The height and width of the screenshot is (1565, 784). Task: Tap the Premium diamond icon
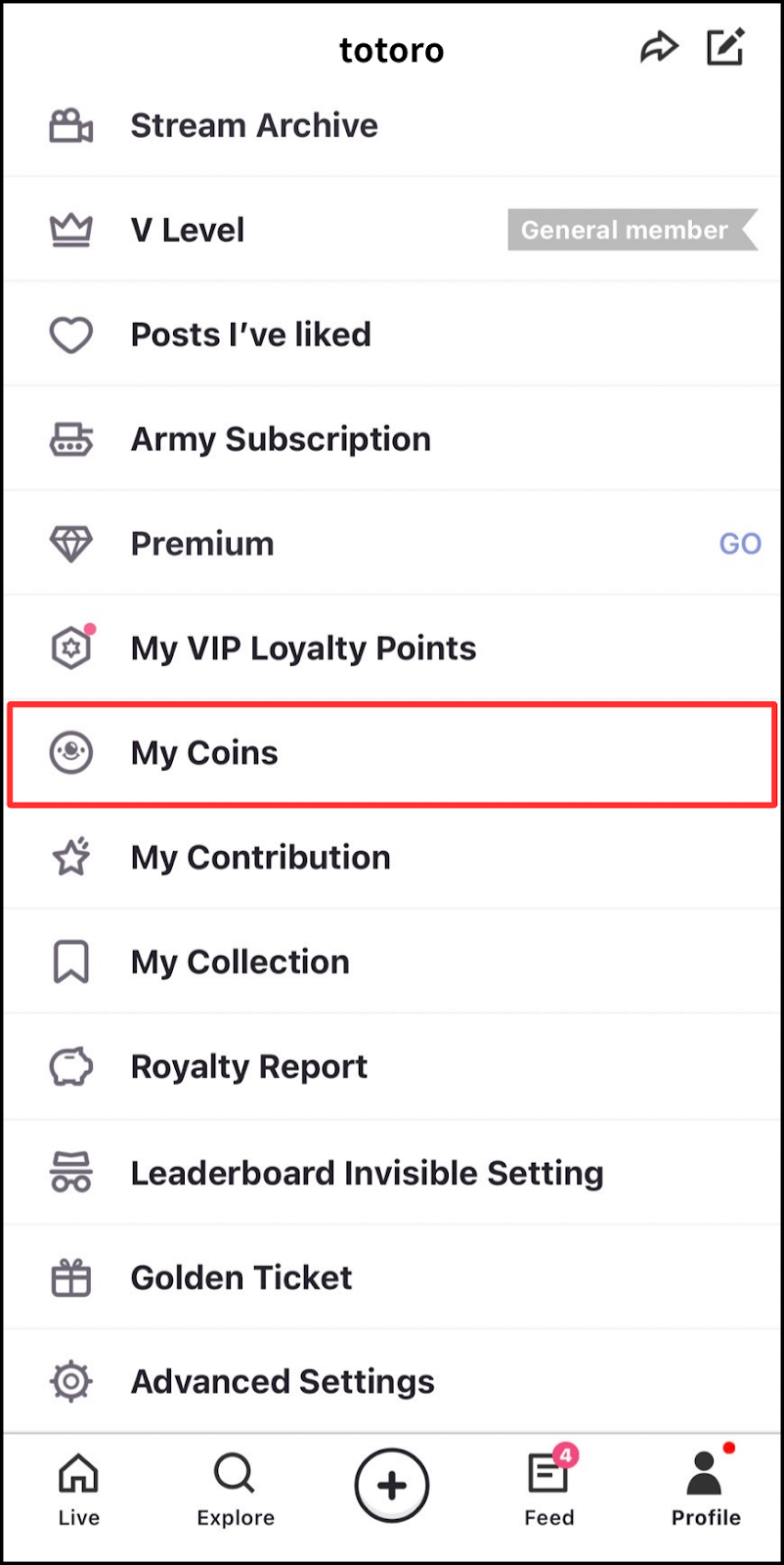[71, 544]
